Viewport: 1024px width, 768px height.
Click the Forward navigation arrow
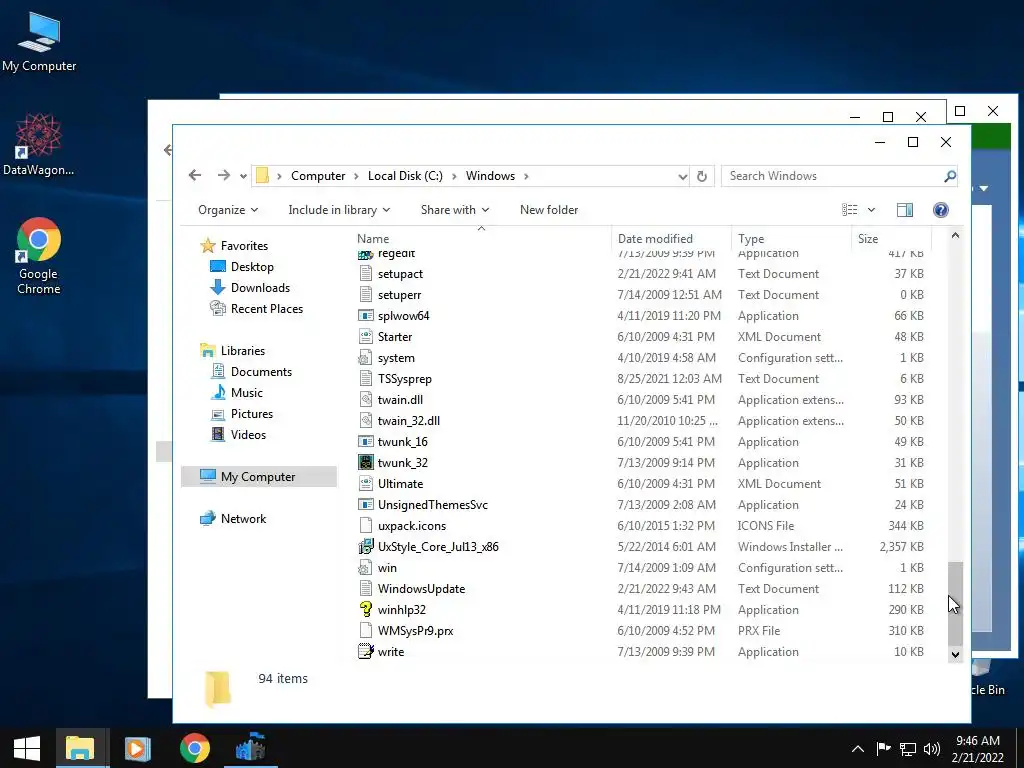point(223,175)
